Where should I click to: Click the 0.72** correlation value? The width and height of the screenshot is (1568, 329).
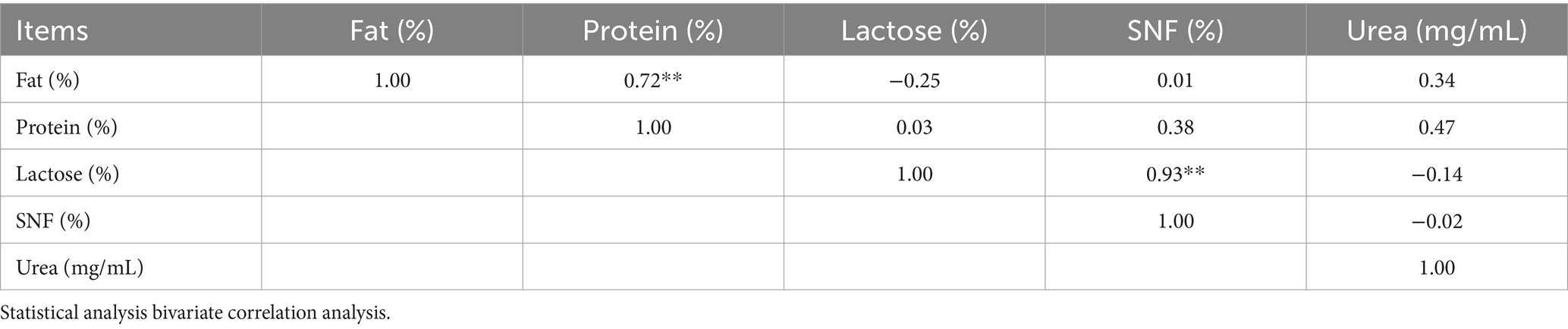pyautogui.click(x=652, y=80)
